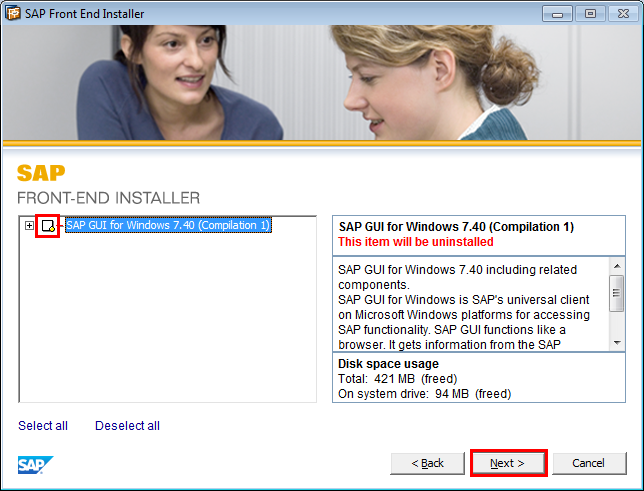
Task: Click the 'Disk space usage' heading
Action: pos(388,364)
